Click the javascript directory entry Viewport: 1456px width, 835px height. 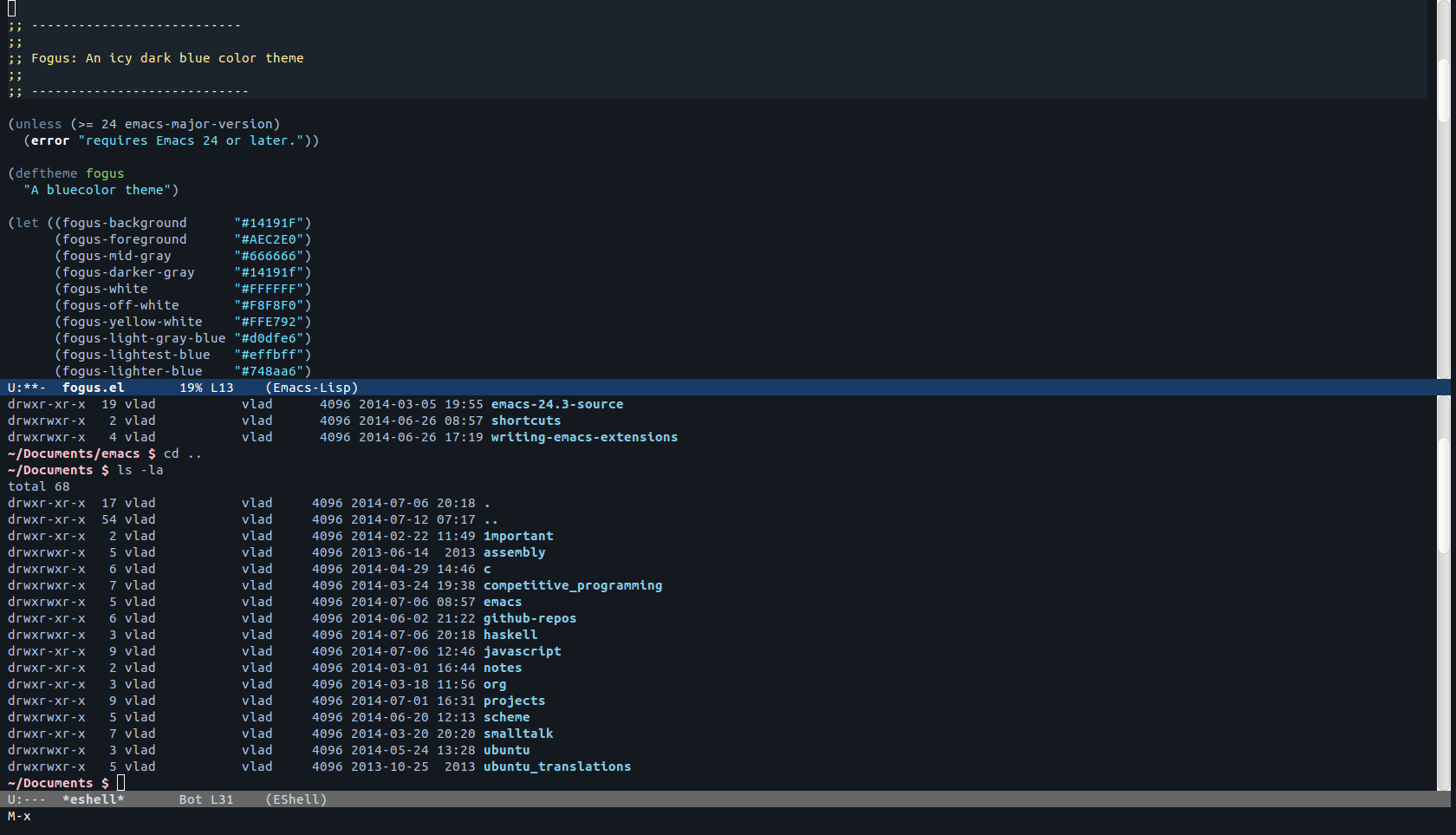(x=523, y=651)
